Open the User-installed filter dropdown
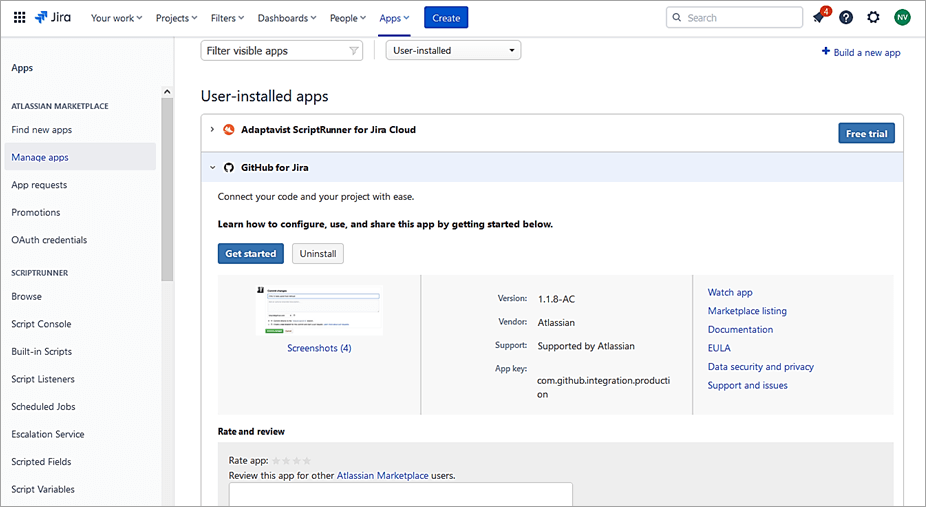 tap(453, 51)
